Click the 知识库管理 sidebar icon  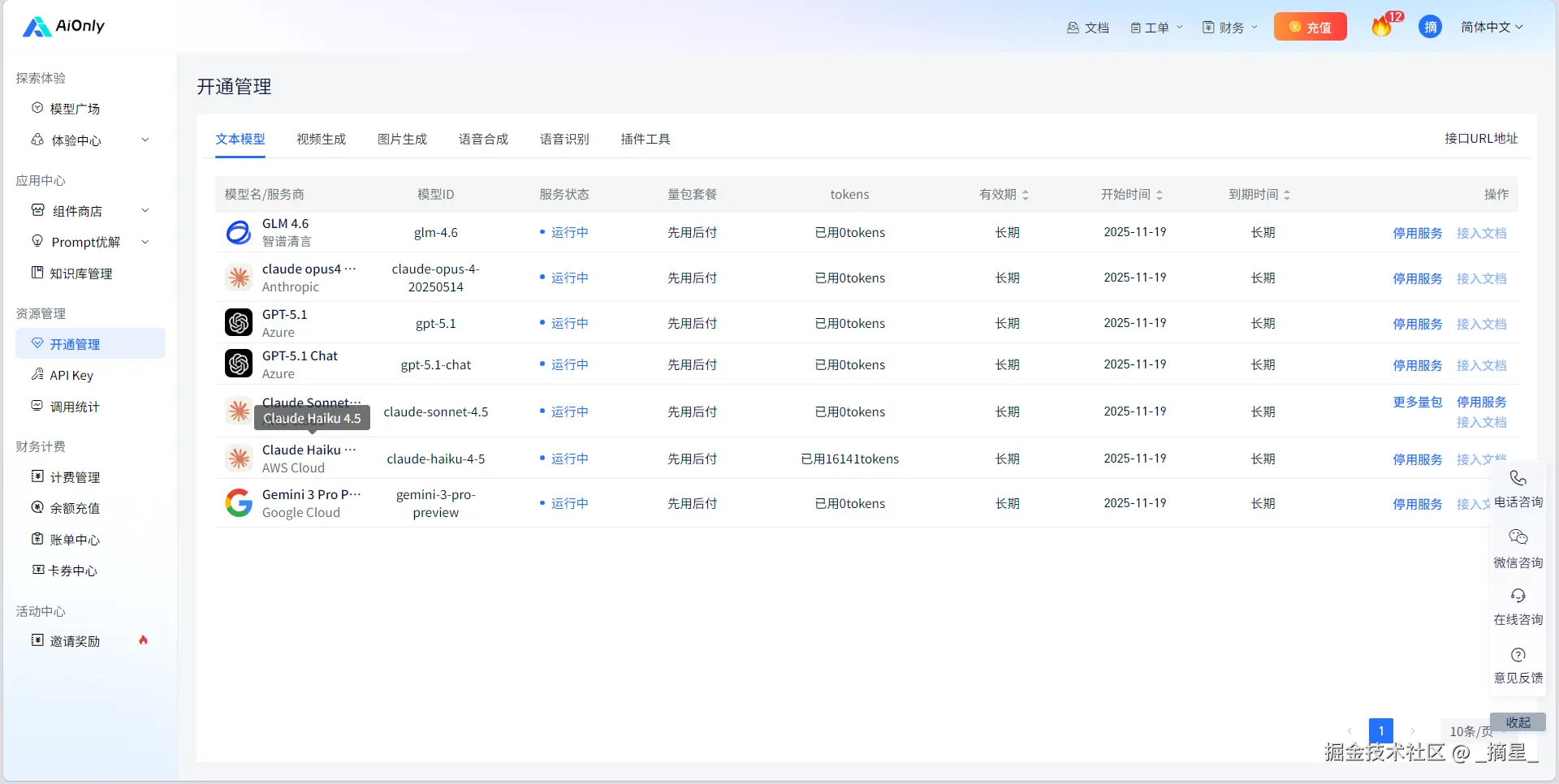[x=37, y=273]
